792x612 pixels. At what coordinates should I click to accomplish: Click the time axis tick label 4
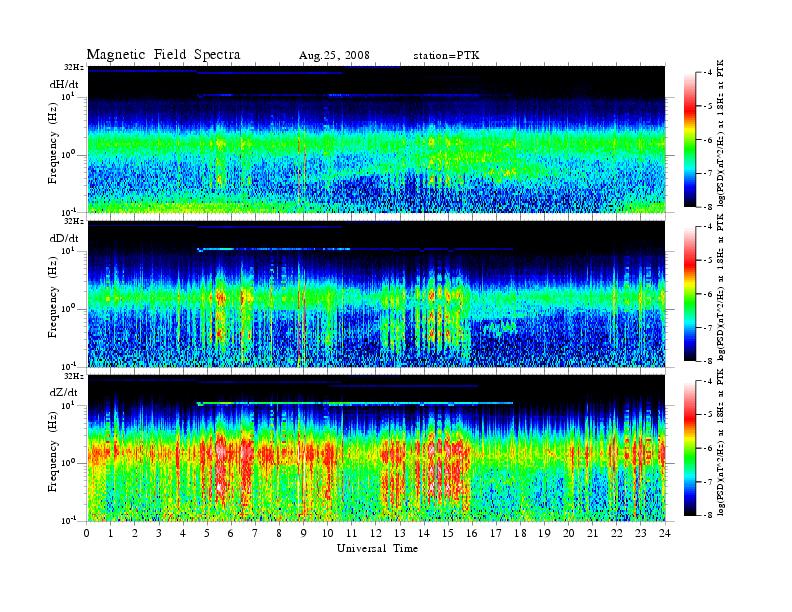[x=183, y=533]
